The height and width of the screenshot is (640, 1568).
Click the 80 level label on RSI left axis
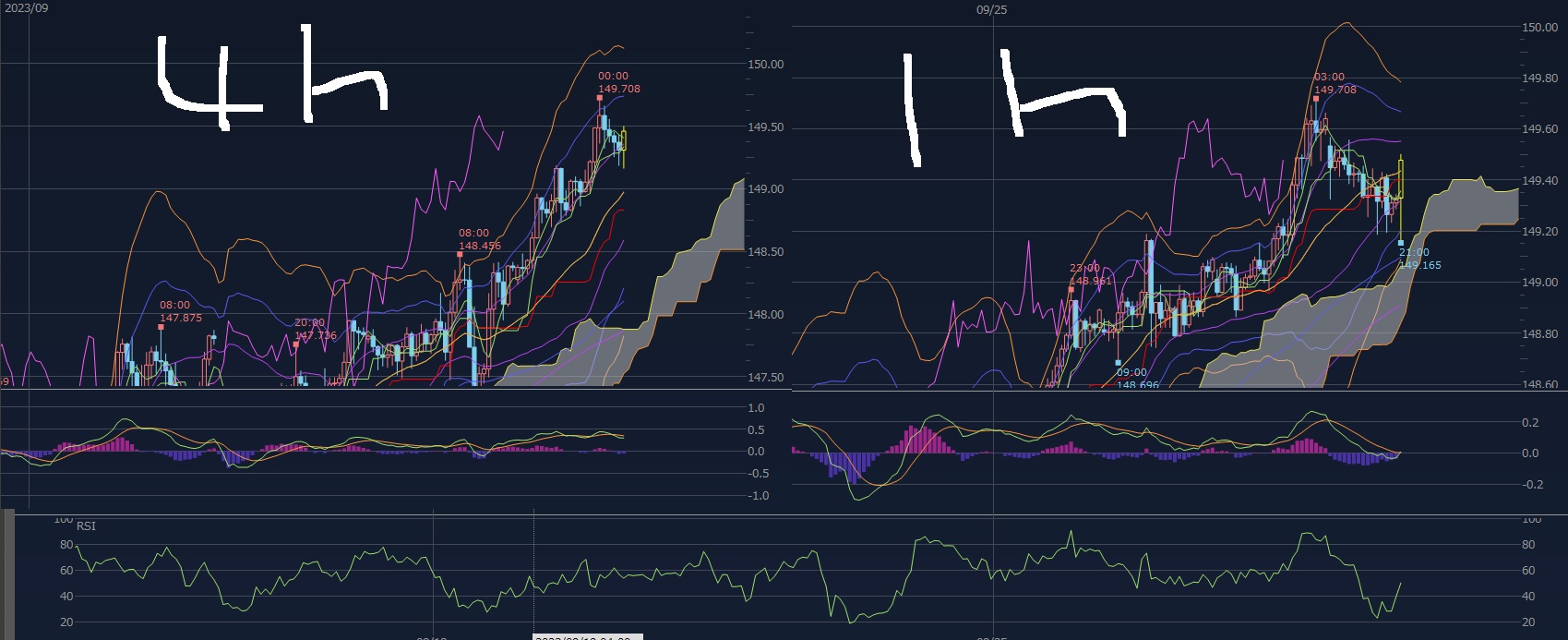coord(66,545)
